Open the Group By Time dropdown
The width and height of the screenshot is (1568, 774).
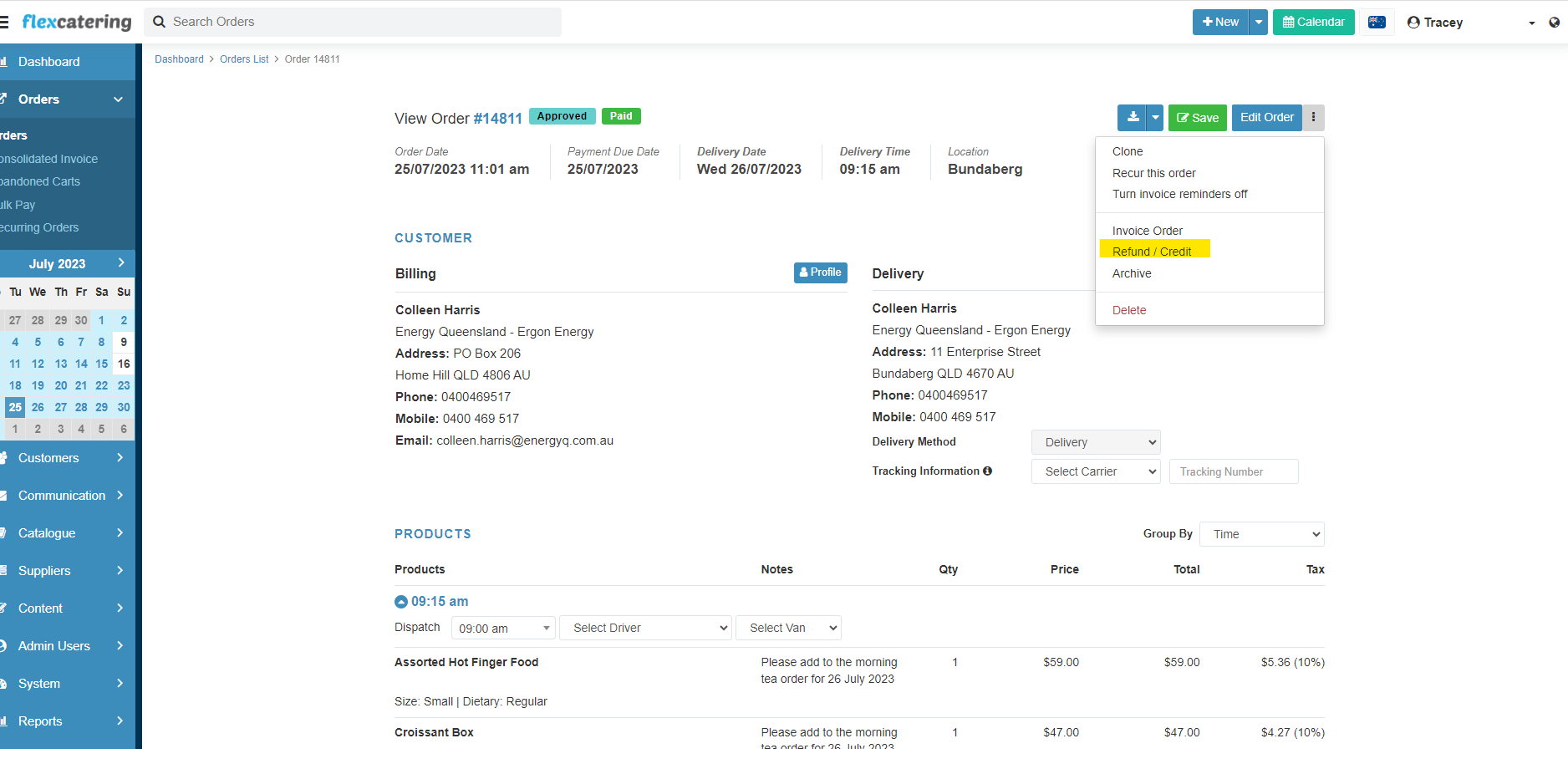click(1262, 534)
